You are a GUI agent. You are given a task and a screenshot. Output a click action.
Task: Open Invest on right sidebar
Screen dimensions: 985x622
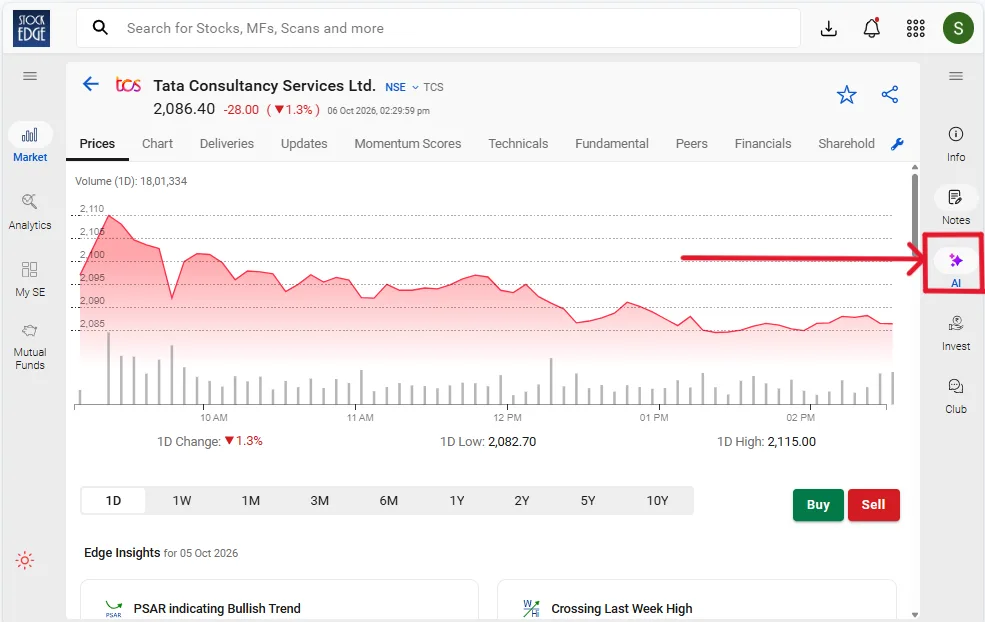pyautogui.click(x=955, y=333)
